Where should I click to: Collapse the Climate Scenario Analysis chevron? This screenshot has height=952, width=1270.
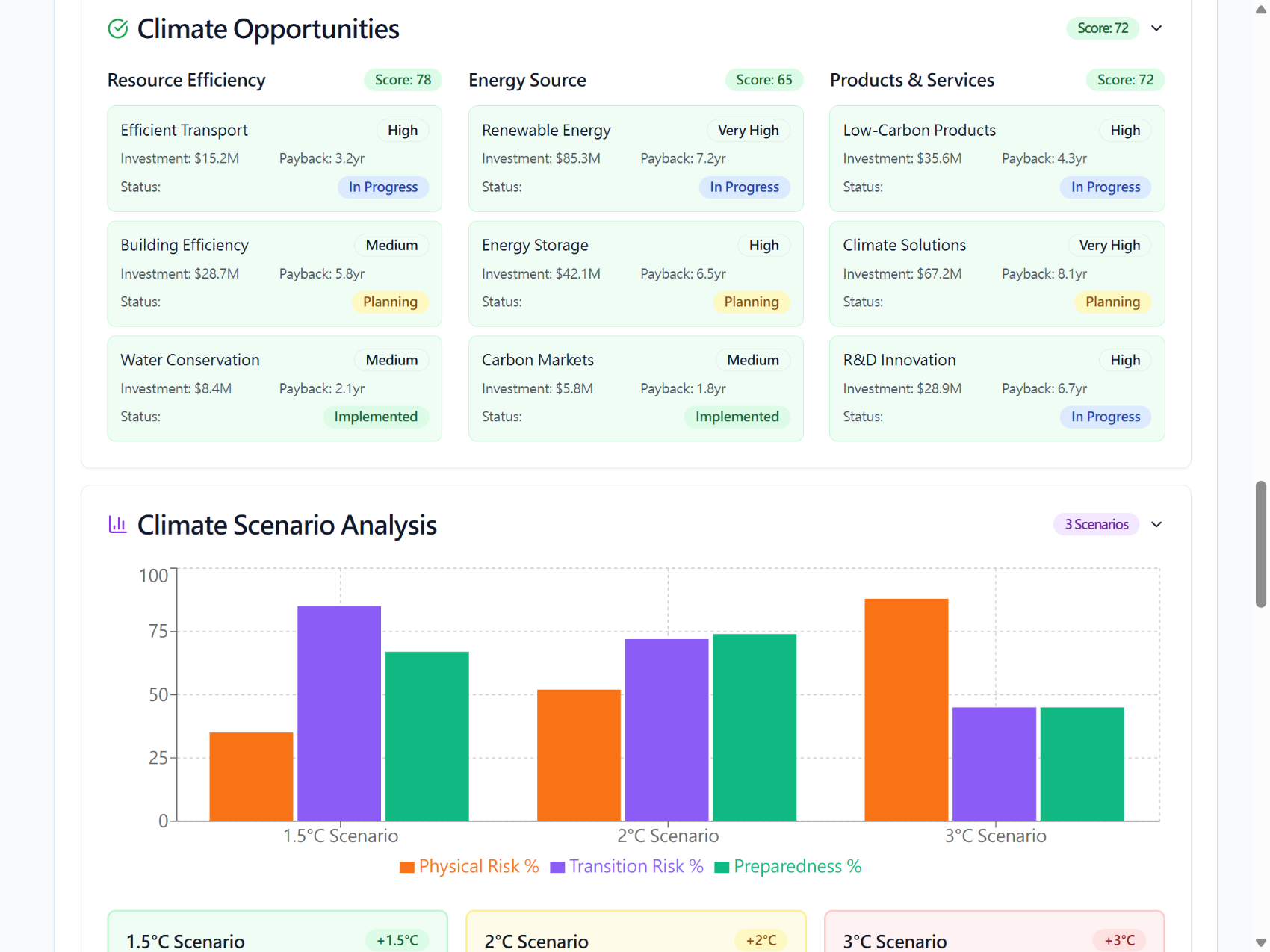click(x=1156, y=525)
